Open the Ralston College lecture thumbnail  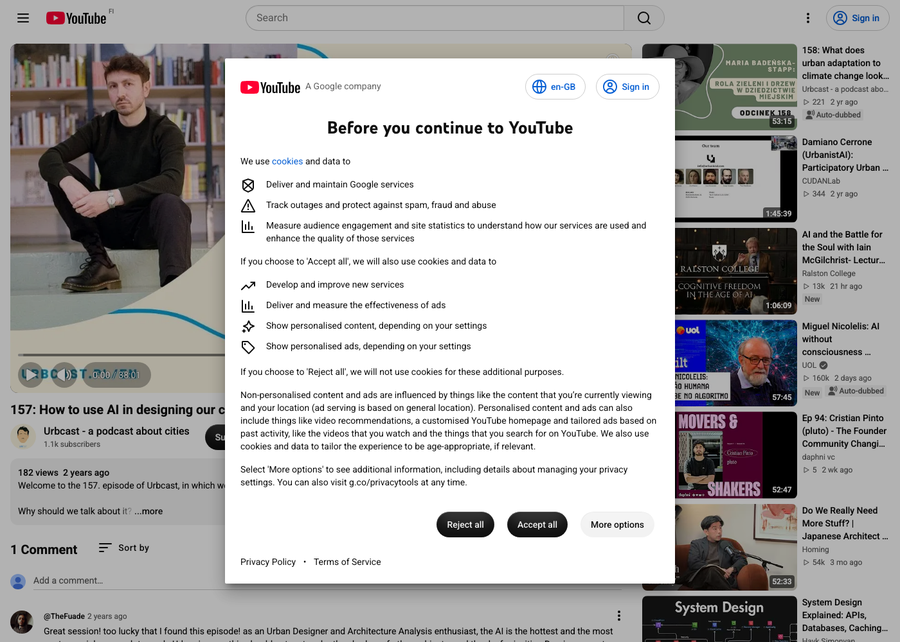coord(736,271)
